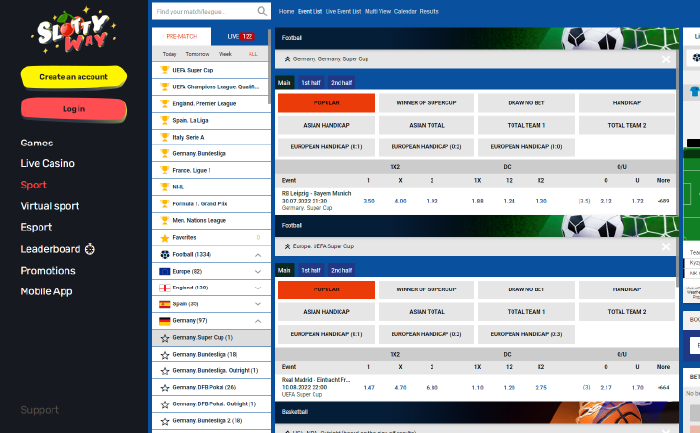Favorite Germany Bundesliga (18) with star icon
Viewport: 700px width, 433px height.
click(x=165, y=355)
